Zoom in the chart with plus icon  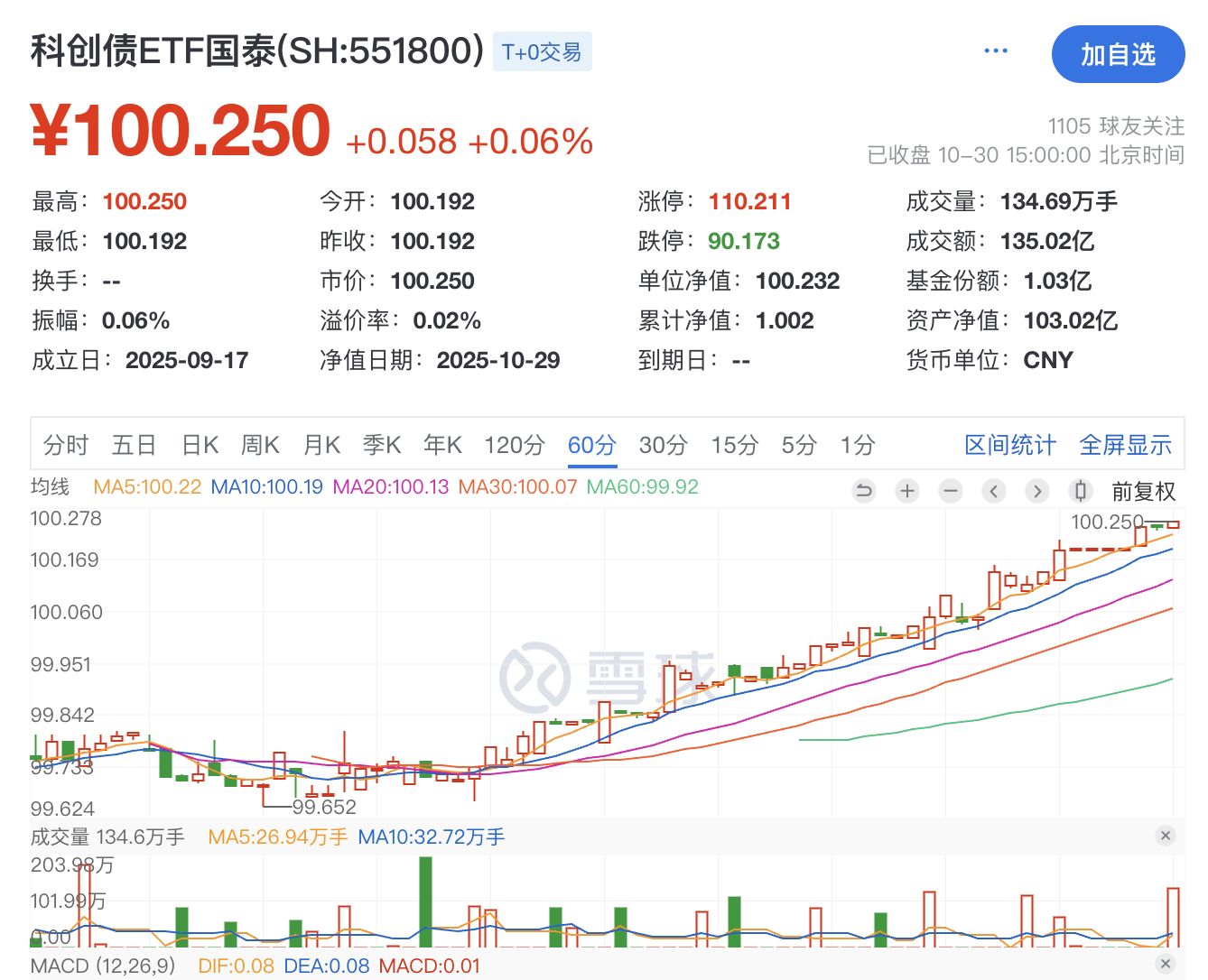pyautogui.click(x=907, y=491)
